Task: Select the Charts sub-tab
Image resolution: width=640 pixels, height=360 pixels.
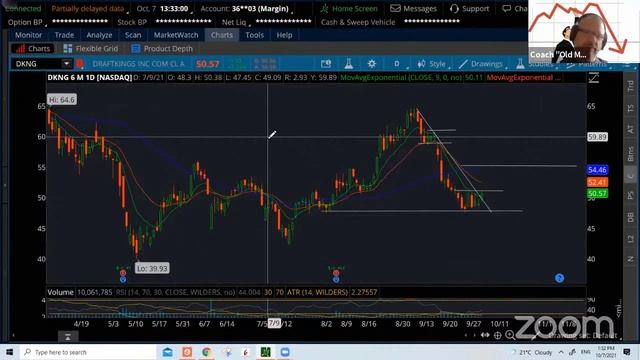Action: [32, 49]
